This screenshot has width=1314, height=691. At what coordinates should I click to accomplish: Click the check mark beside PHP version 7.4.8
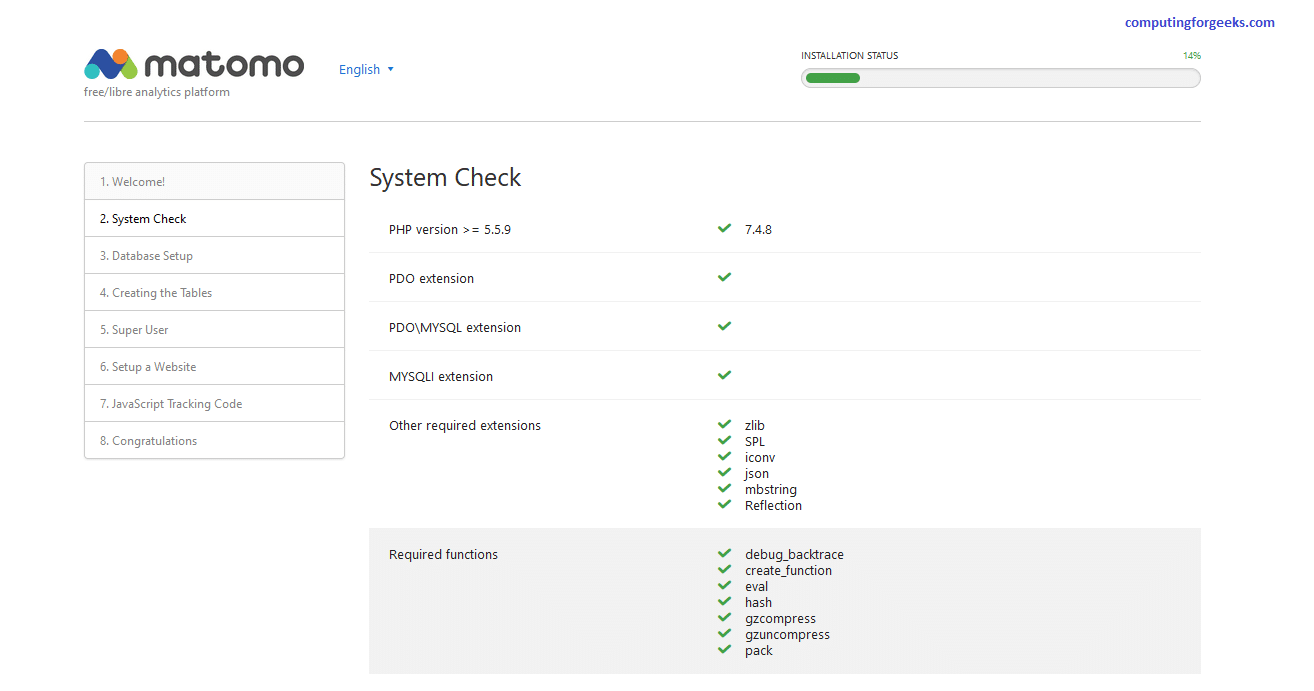(725, 228)
